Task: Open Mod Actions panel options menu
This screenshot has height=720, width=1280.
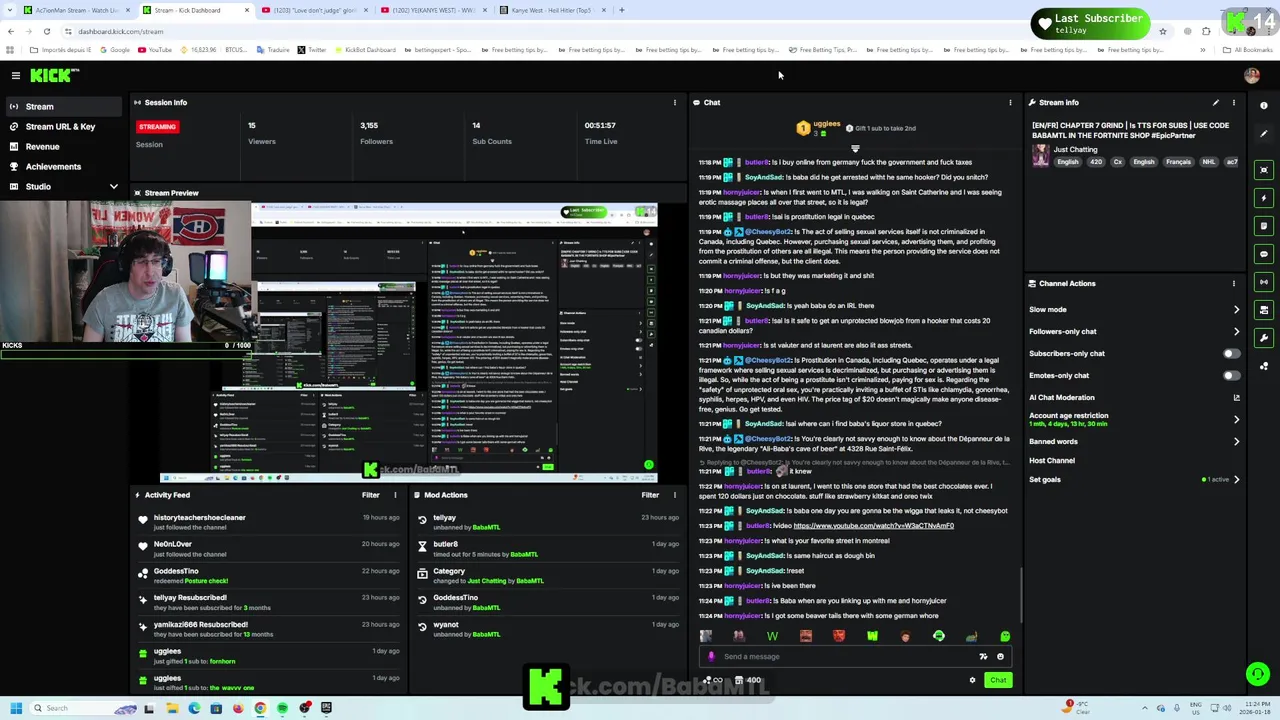Action: point(674,495)
